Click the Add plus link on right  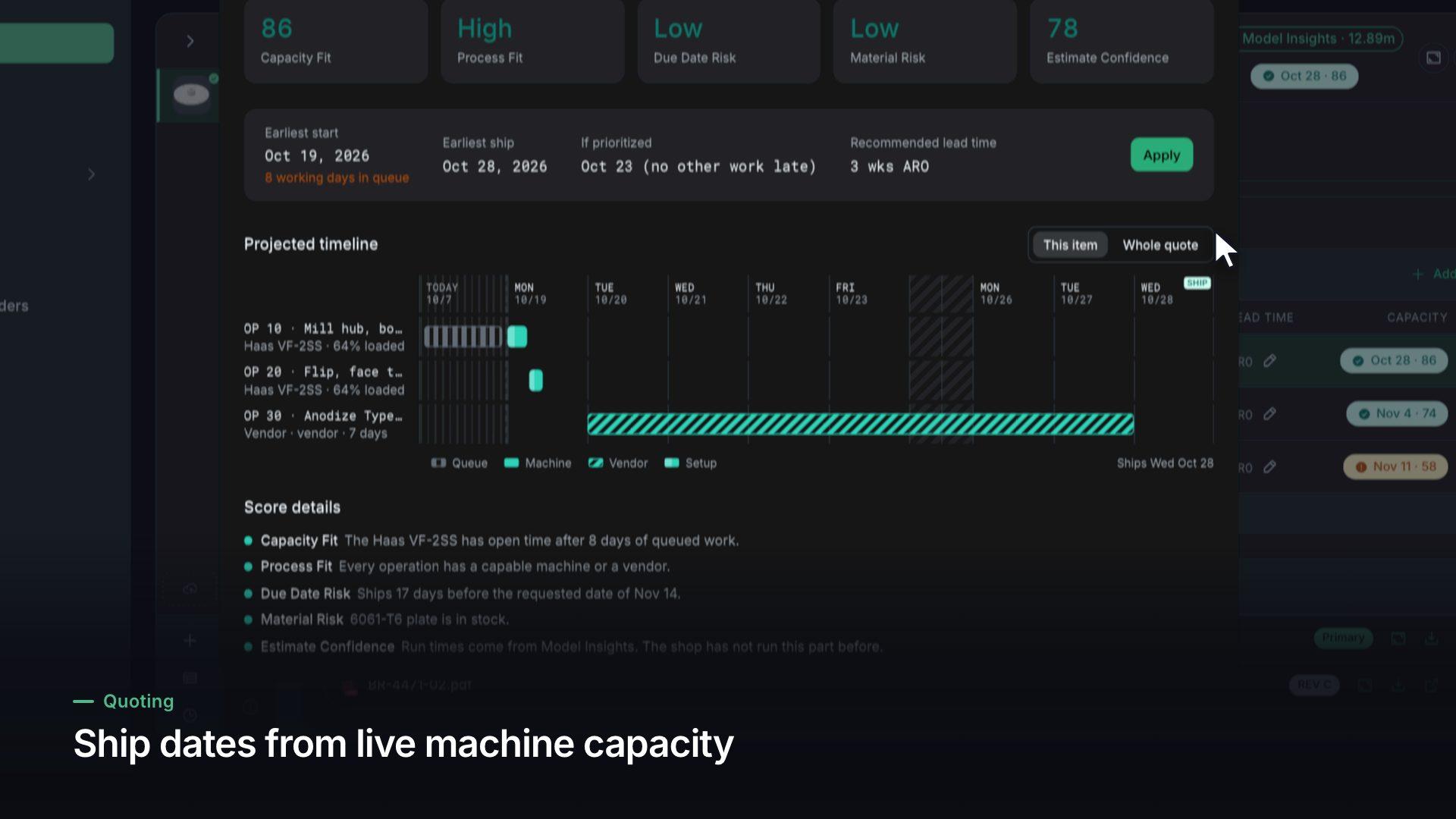pyautogui.click(x=1433, y=274)
